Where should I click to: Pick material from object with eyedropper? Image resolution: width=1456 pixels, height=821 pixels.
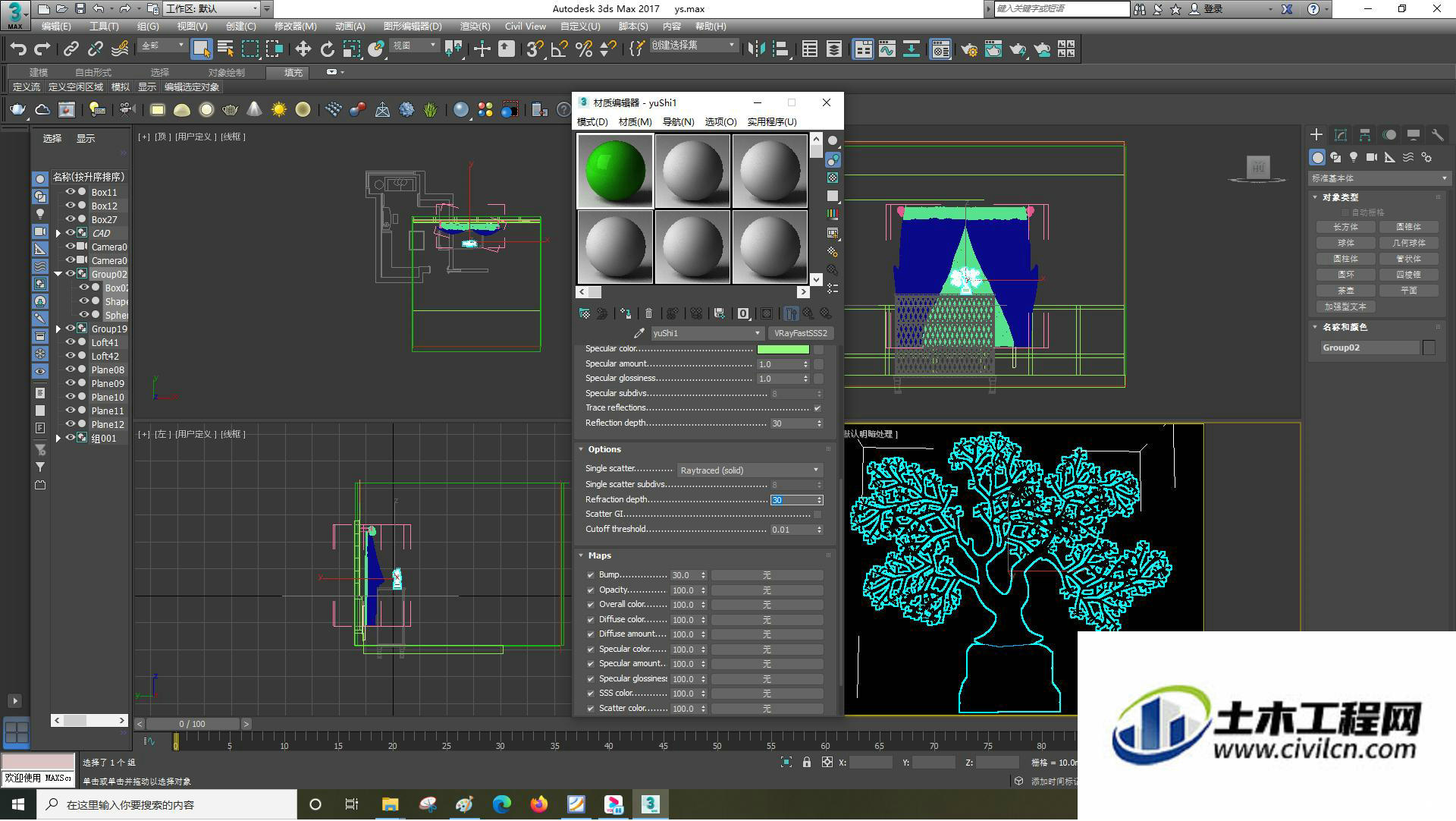click(639, 333)
